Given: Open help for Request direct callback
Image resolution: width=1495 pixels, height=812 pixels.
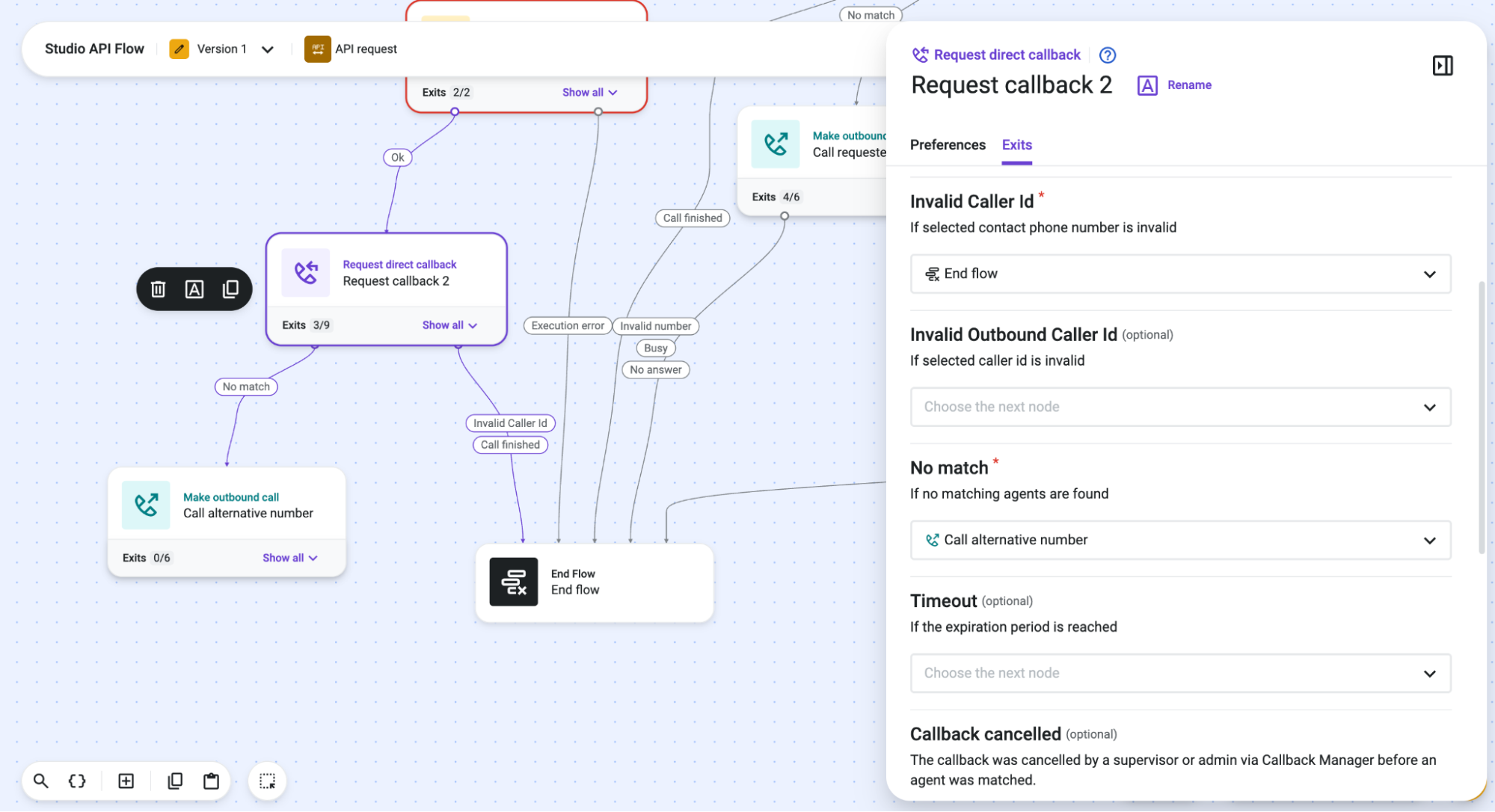Looking at the screenshot, I should [1107, 55].
